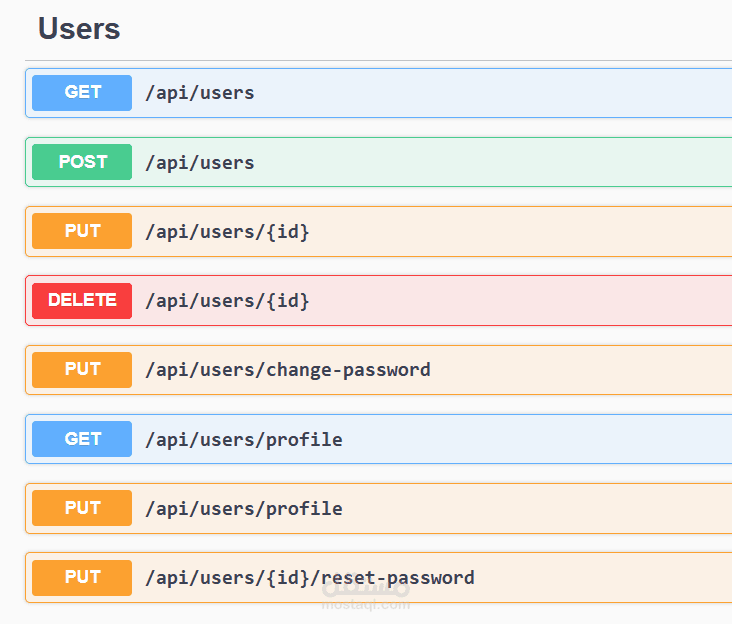Viewport: 732px width, 624px height.
Task: Select the PUT /api/users/{id} path text
Action: click(227, 231)
